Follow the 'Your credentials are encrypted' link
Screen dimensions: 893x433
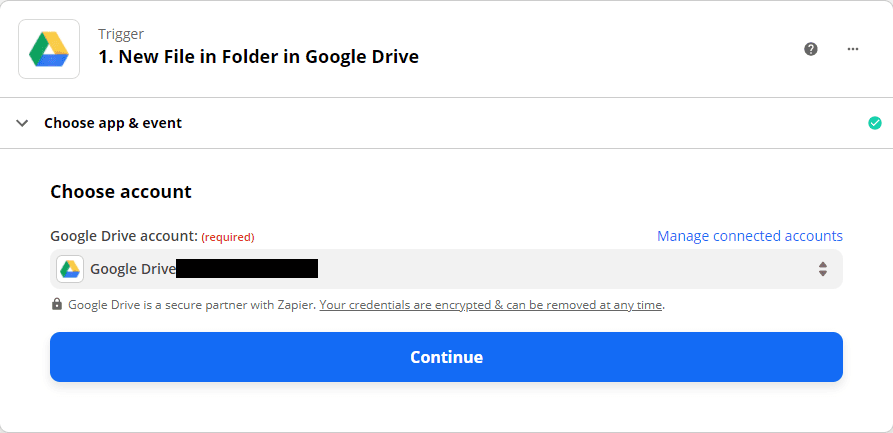pyautogui.click(x=490, y=305)
